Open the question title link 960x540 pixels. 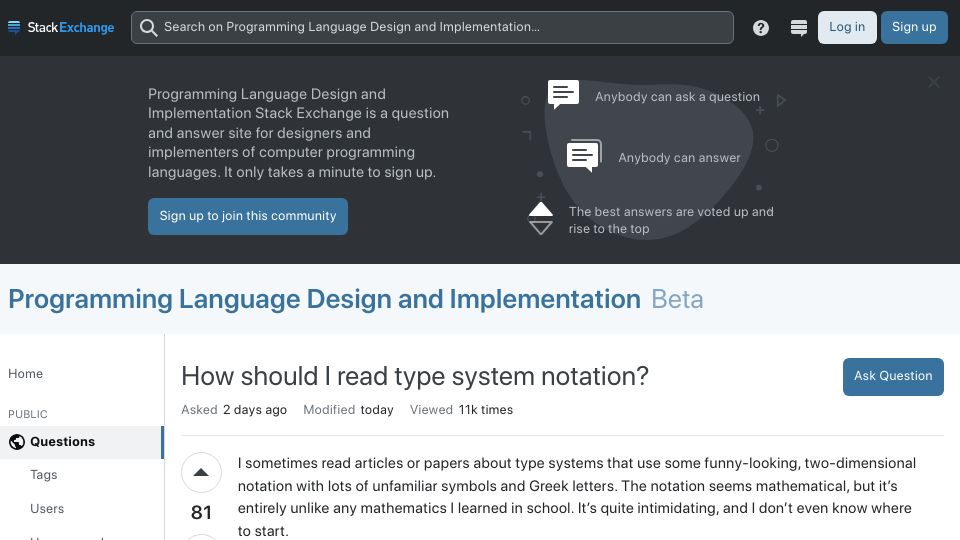point(414,377)
